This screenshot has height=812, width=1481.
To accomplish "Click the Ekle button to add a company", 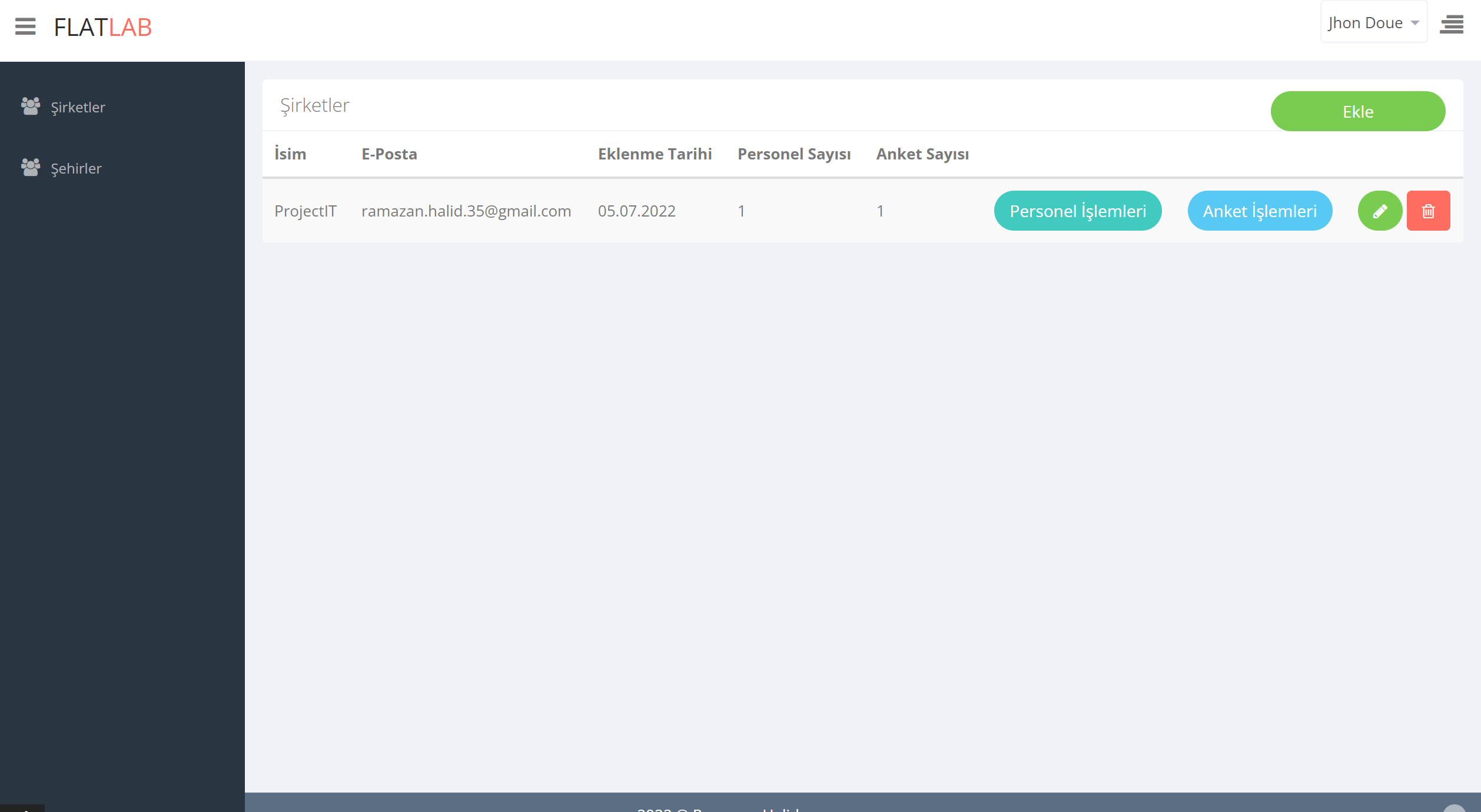I will 1357,111.
